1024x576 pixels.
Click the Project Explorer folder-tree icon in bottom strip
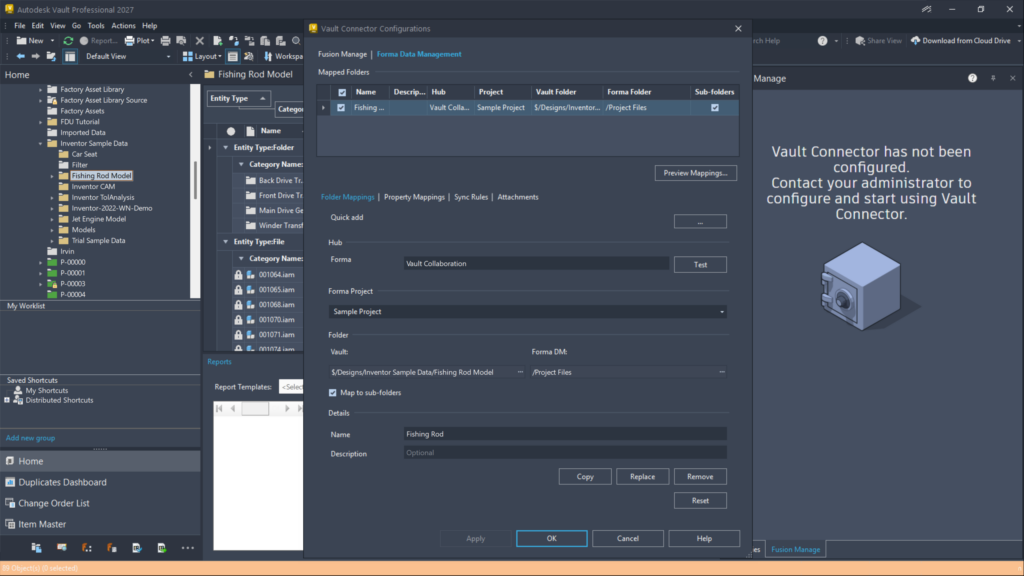(37, 548)
